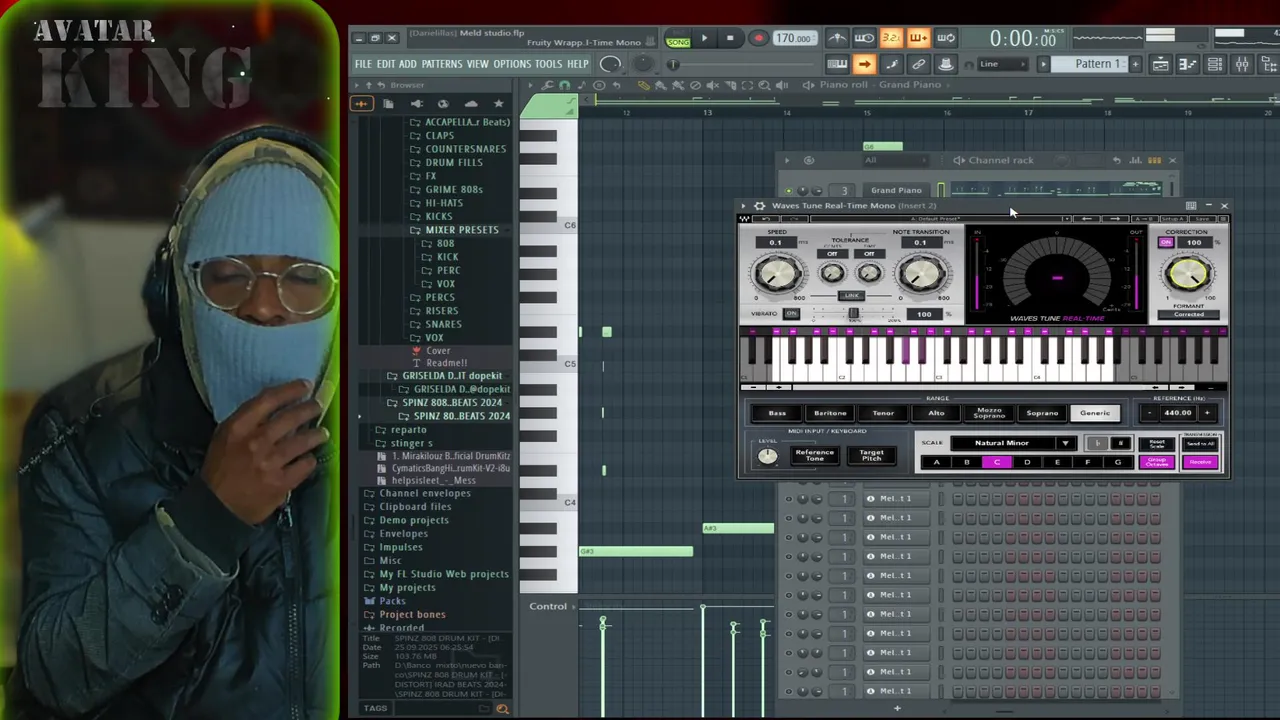Open the mixer view icon

[x=1241, y=64]
